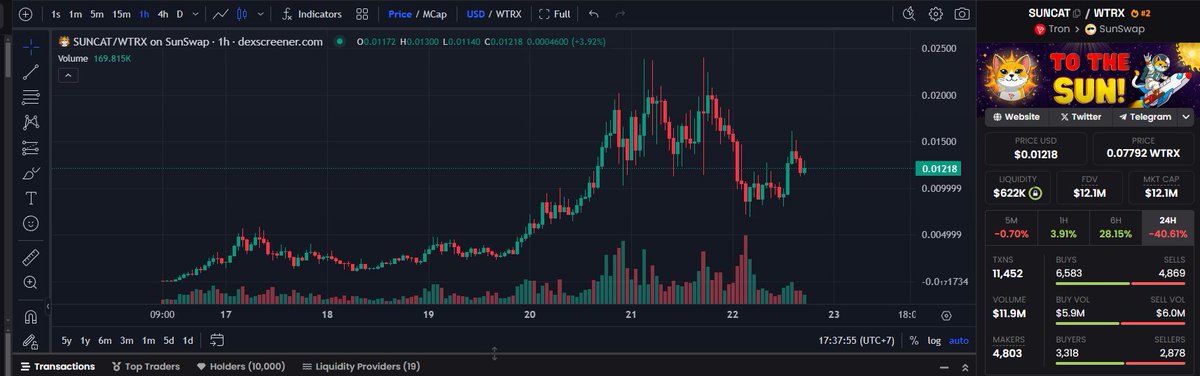Choose the XABCD pattern tool
The image size is (1200, 376).
click(x=31, y=122)
